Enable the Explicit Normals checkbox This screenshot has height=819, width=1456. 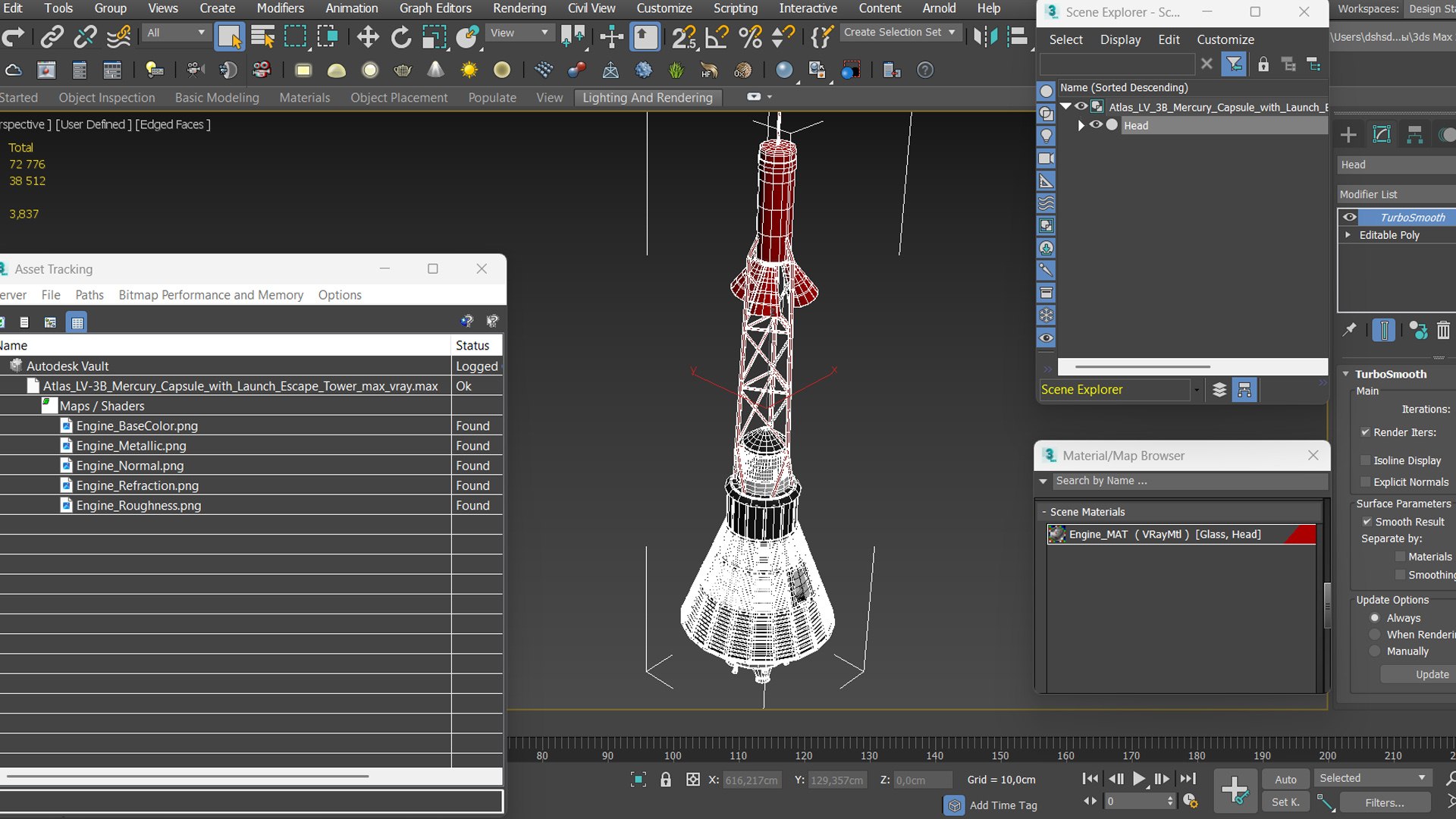coord(1365,482)
